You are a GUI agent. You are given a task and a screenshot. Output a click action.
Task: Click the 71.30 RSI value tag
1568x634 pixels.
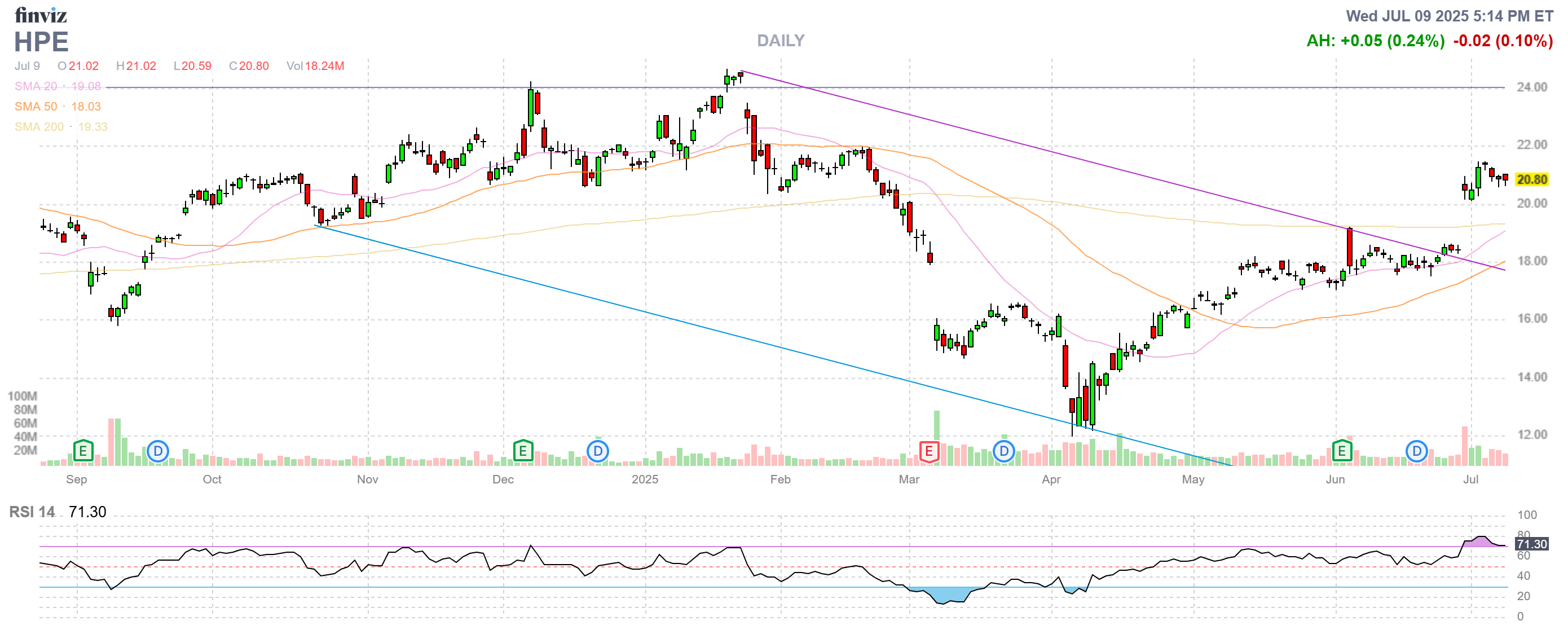[1531, 544]
